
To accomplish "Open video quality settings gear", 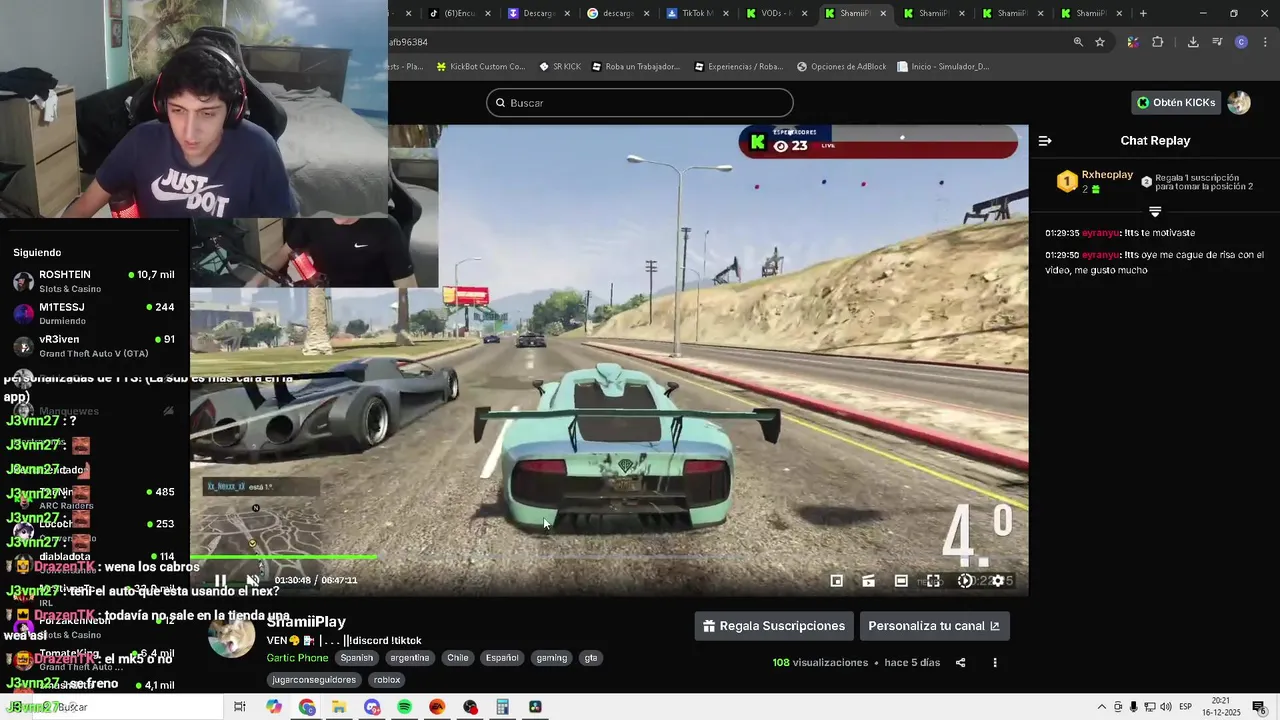I will 997,581.
